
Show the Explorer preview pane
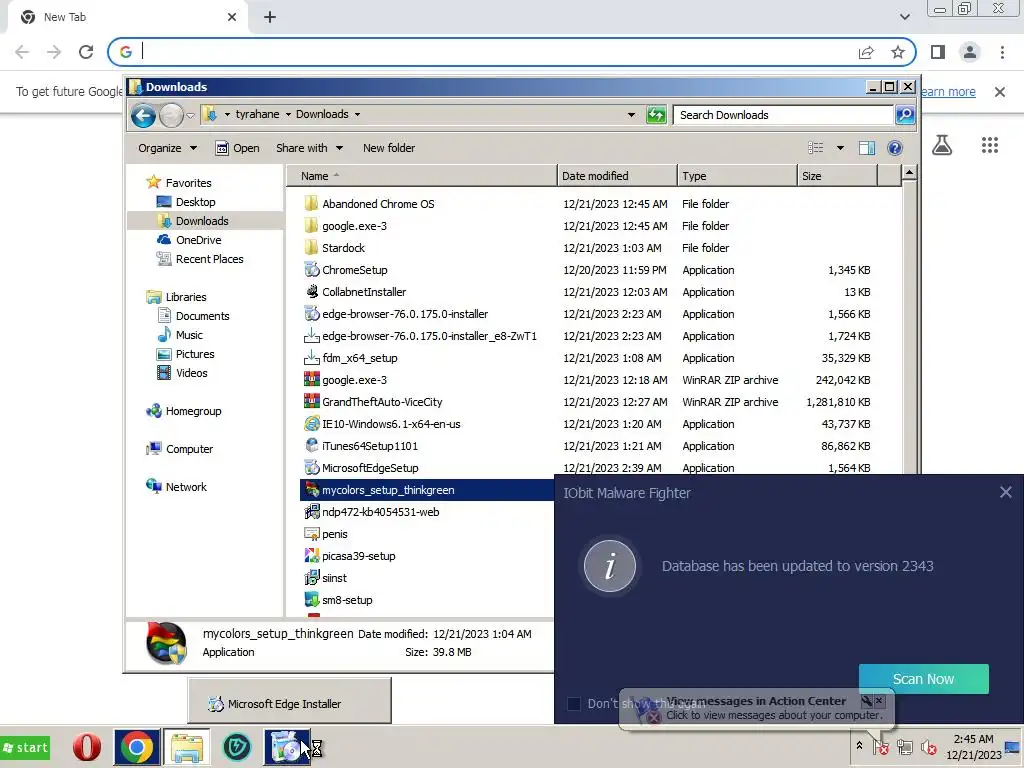coord(867,148)
